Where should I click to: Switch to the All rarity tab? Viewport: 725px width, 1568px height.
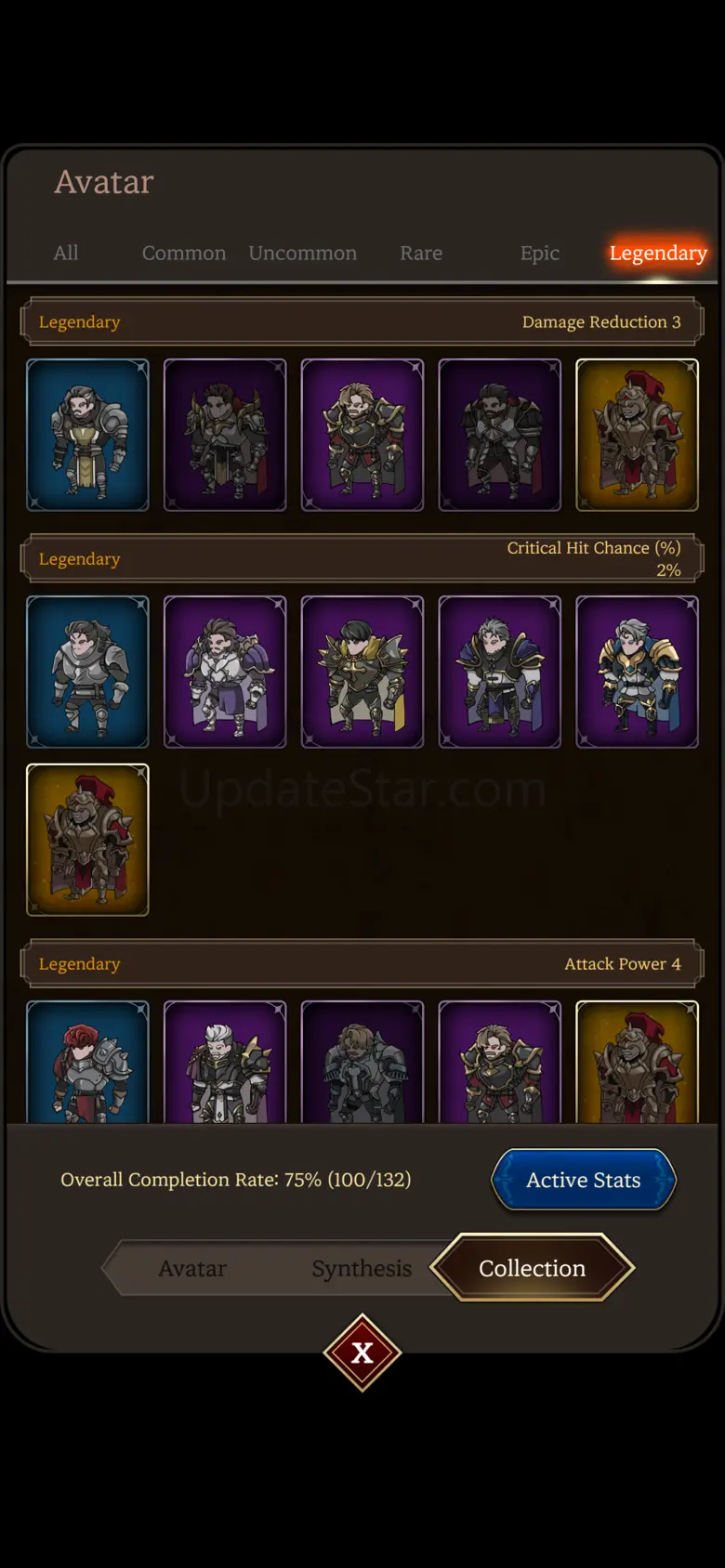coord(66,253)
